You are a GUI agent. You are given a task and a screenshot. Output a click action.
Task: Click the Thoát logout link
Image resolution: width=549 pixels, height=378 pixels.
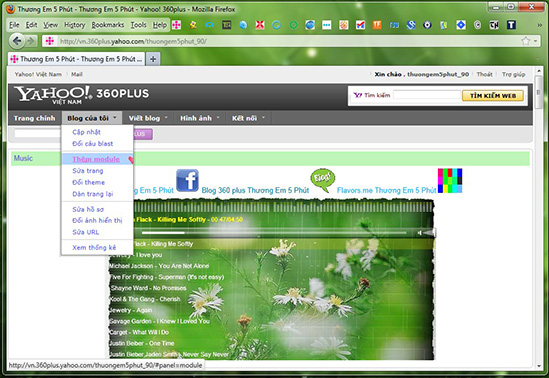click(484, 74)
